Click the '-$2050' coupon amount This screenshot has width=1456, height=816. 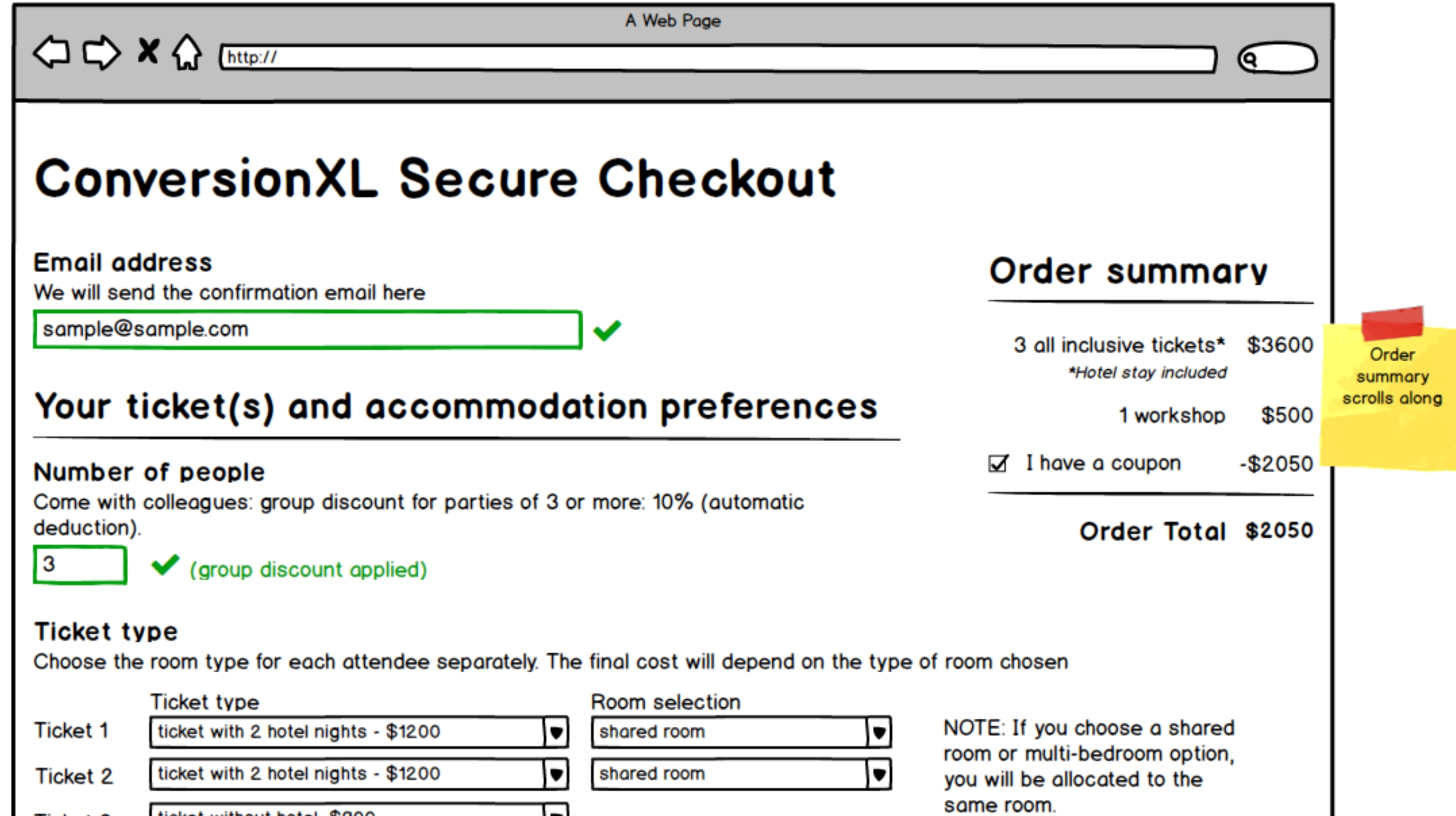click(1276, 464)
